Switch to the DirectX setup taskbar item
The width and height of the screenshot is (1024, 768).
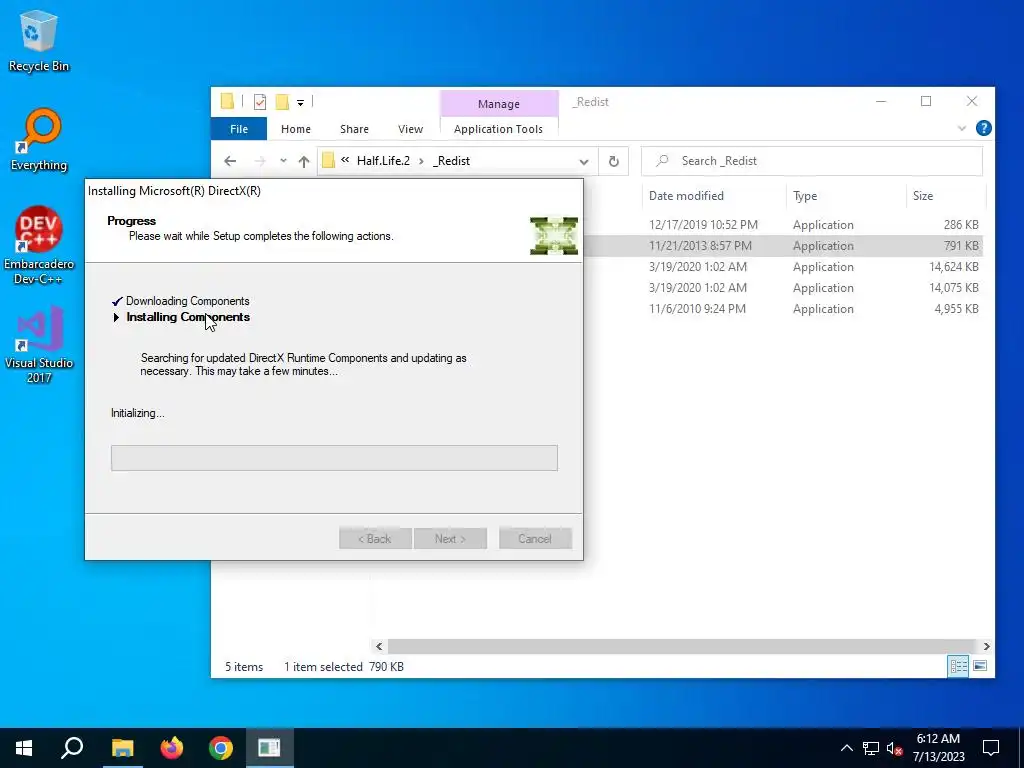pos(269,748)
